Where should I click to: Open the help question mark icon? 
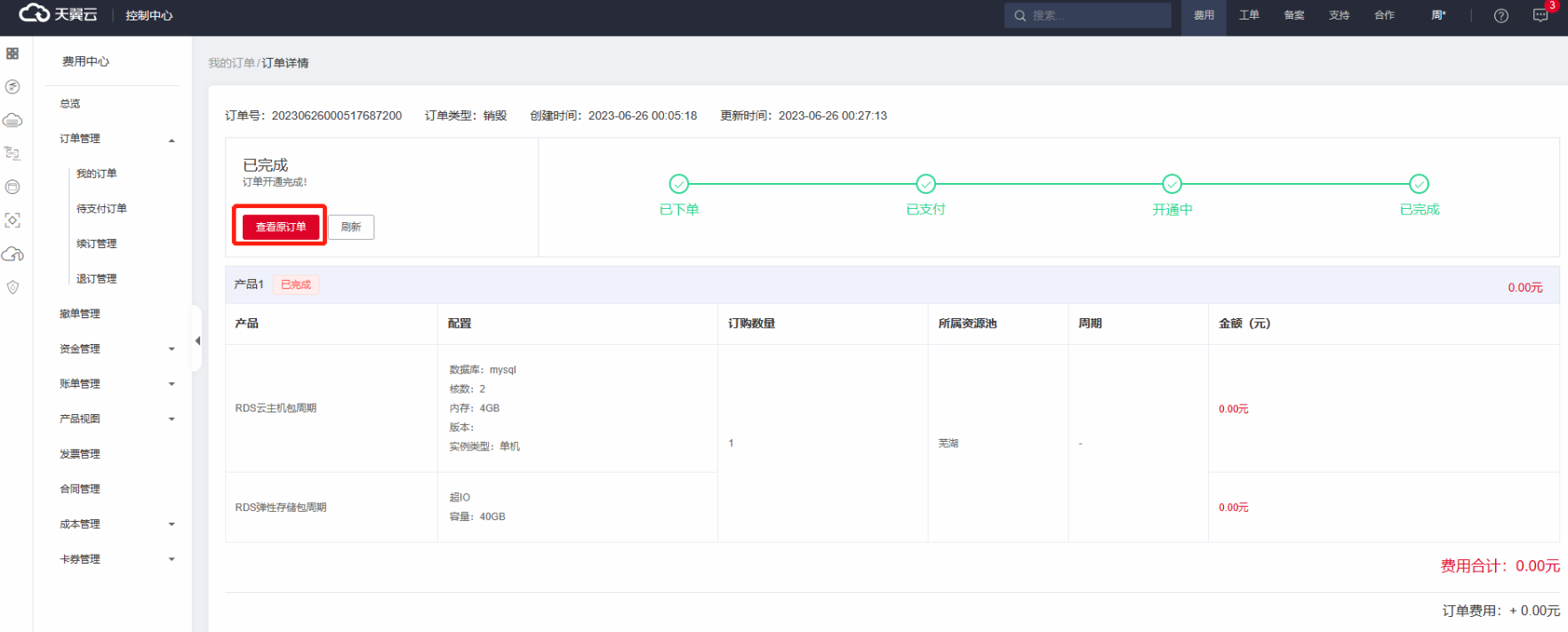[1501, 16]
